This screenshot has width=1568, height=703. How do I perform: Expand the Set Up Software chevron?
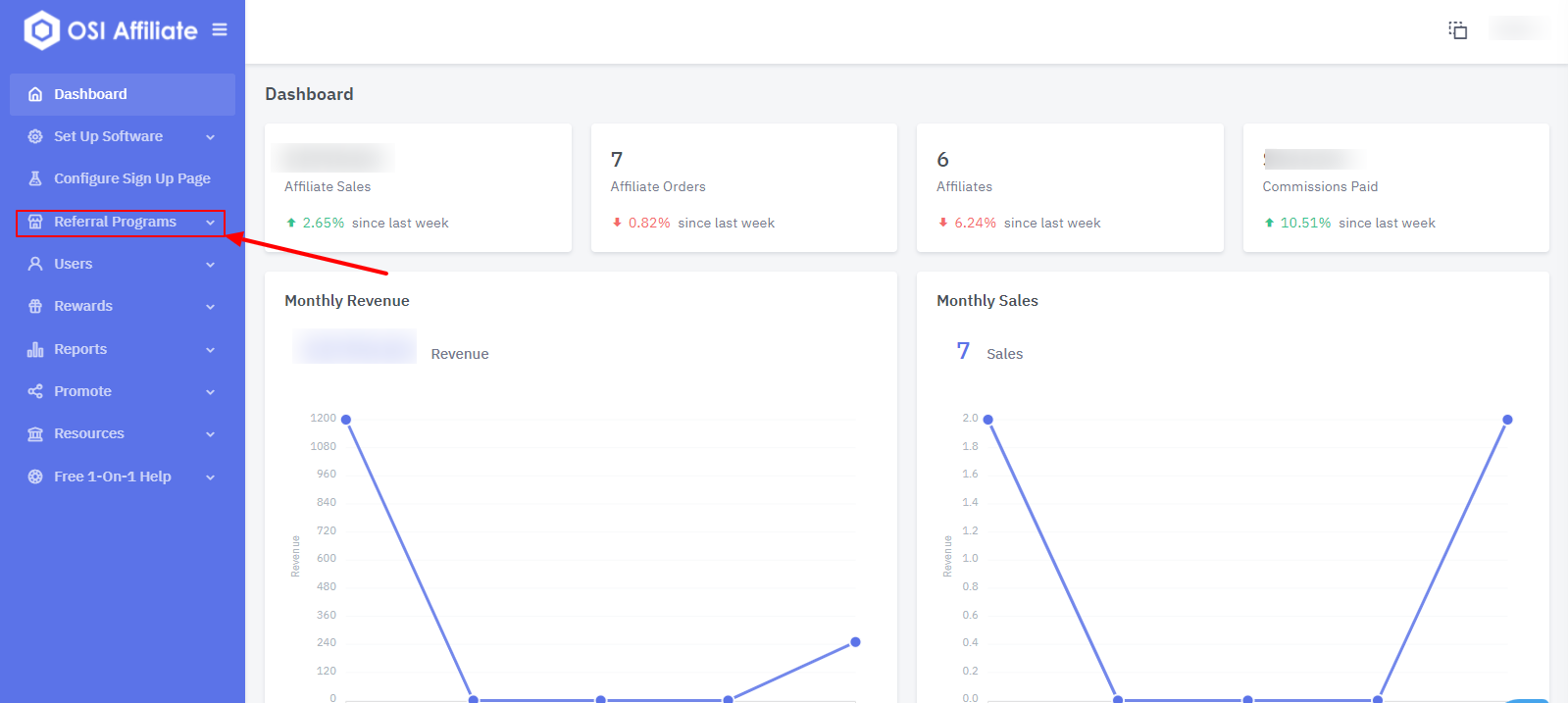point(210,137)
